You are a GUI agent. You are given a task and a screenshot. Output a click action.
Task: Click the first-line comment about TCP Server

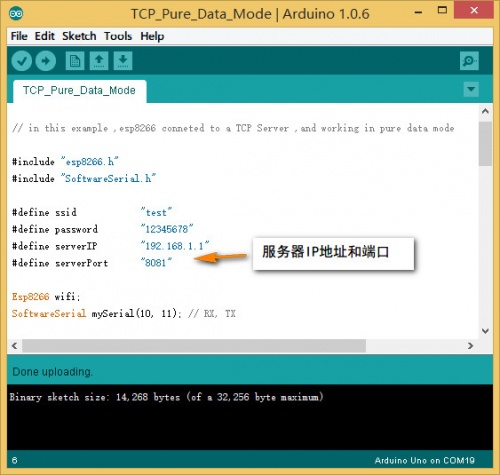coord(233,128)
